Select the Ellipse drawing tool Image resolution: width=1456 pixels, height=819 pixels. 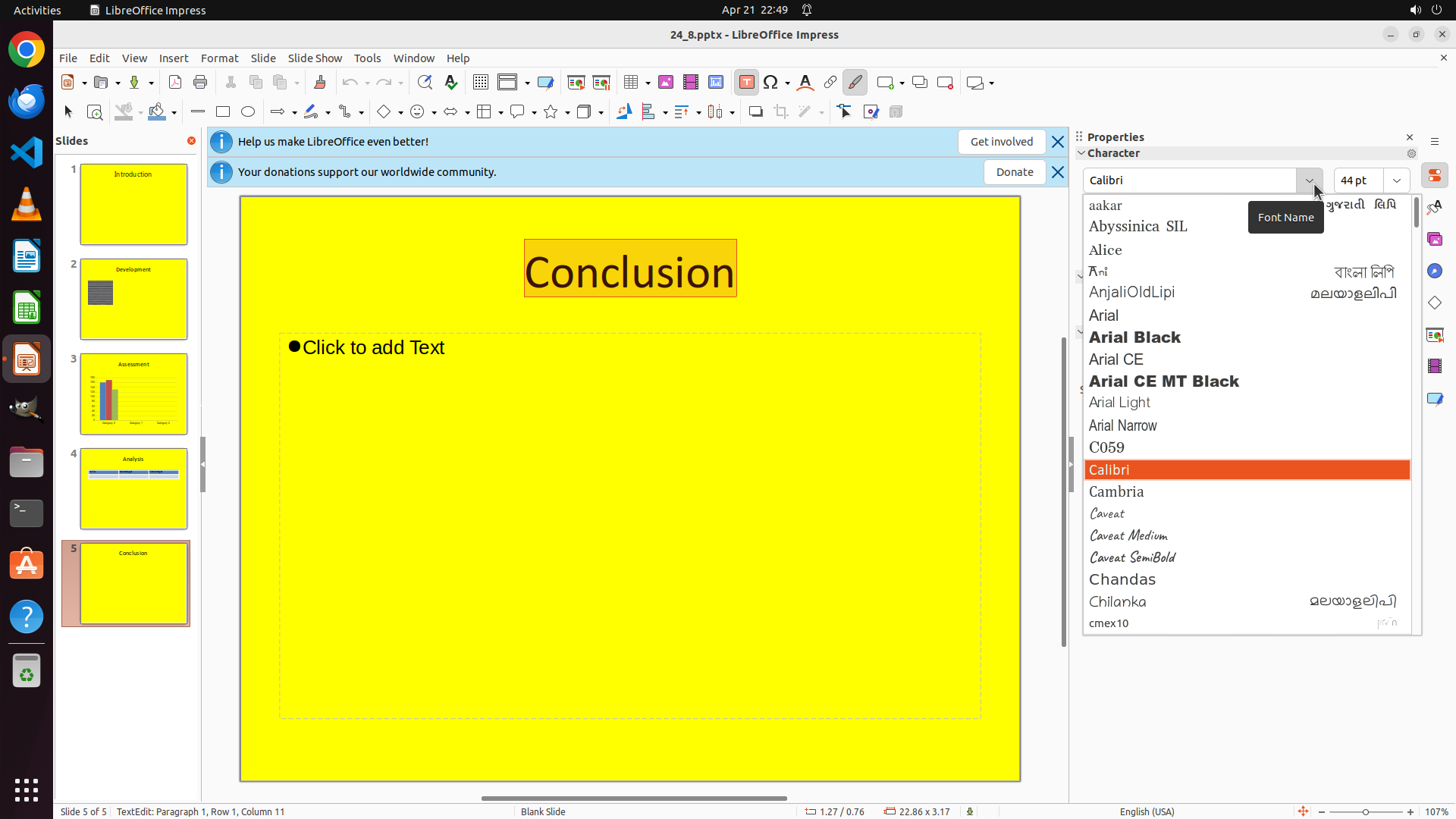[248, 112]
